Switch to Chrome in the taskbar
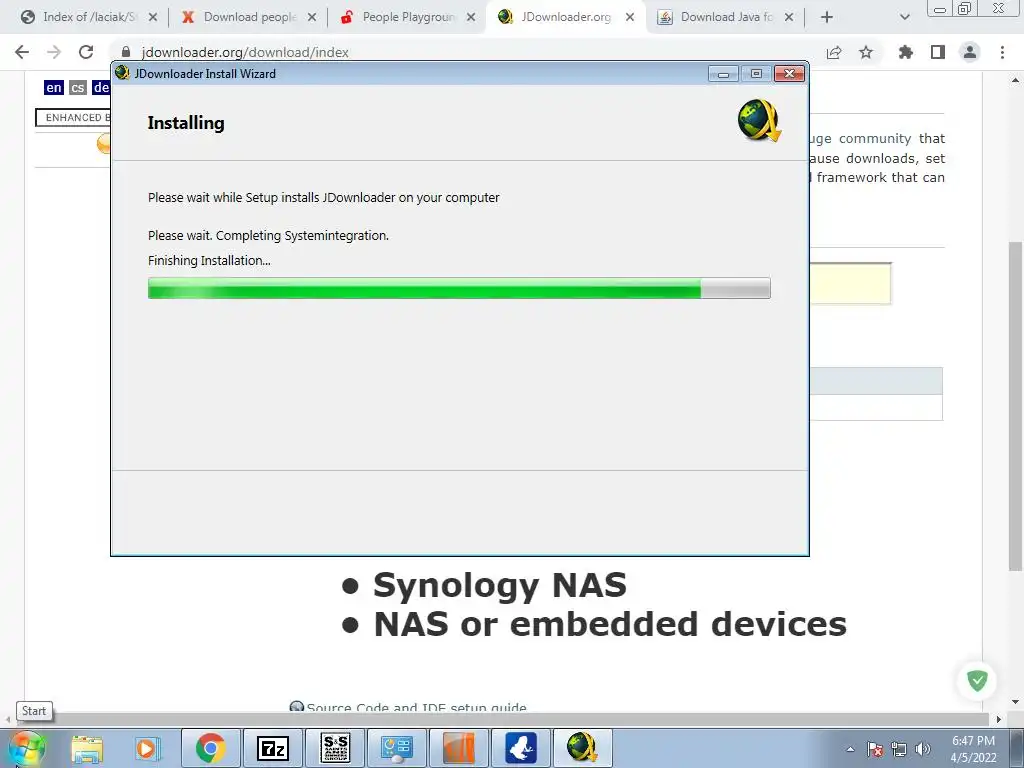This screenshot has height=768, width=1024. (210, 748)
